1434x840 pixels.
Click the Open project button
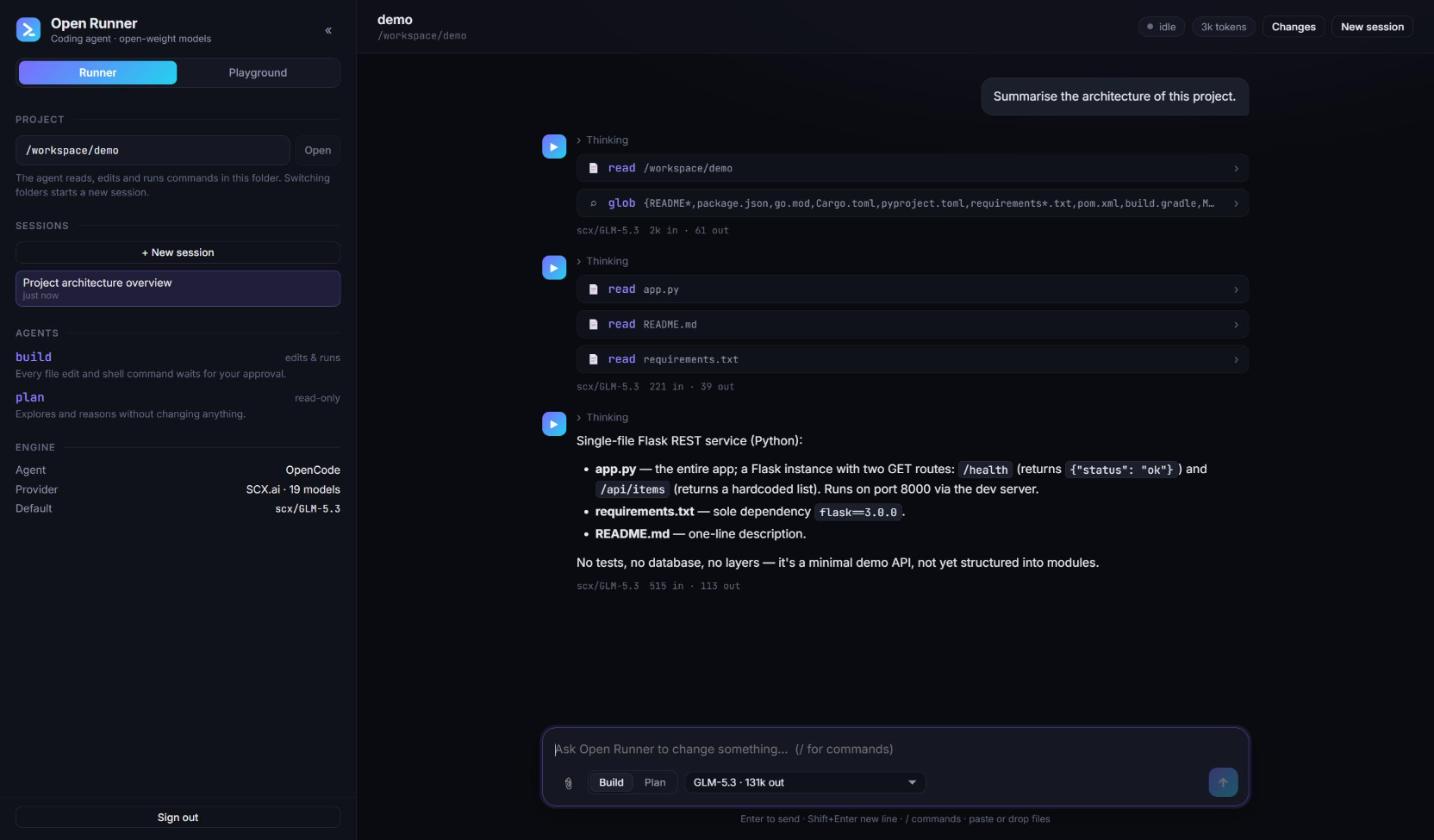point(318,151)
